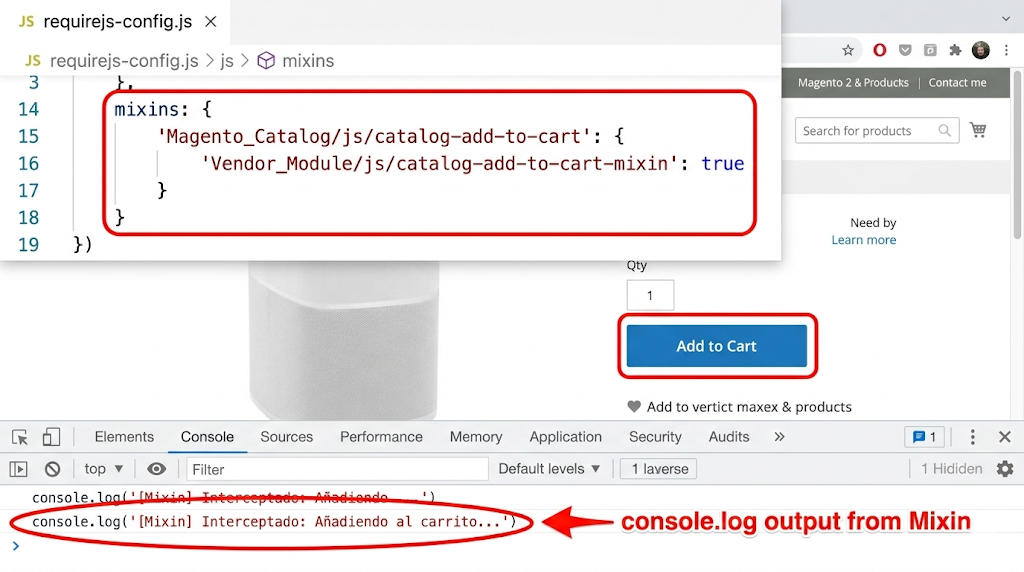Click the Pocket extension icon
Viewport: 1024px width, 572px height.
[905, 50]
